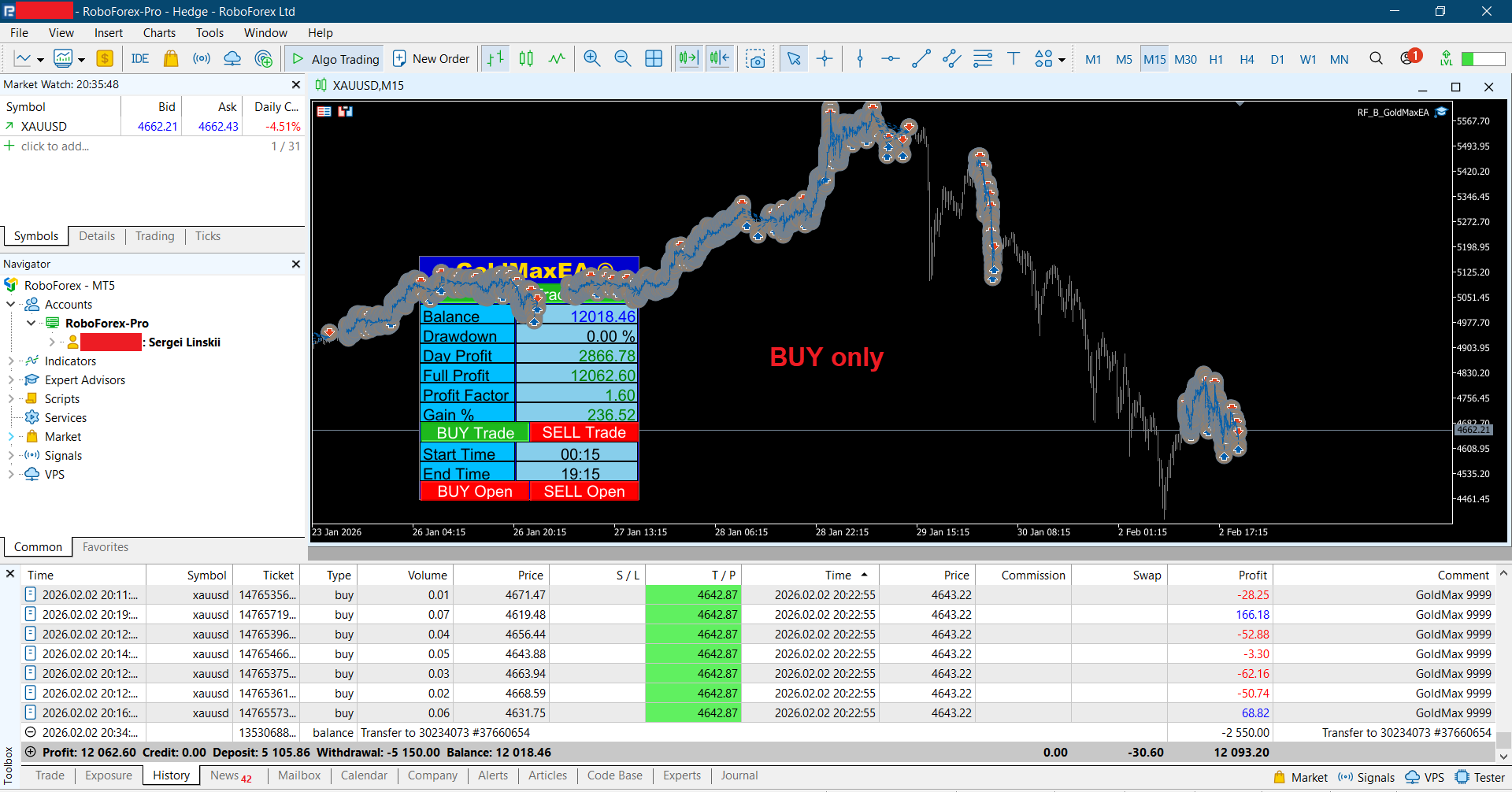Select the Fibonacci retracement tool

[x=983, y=59]
